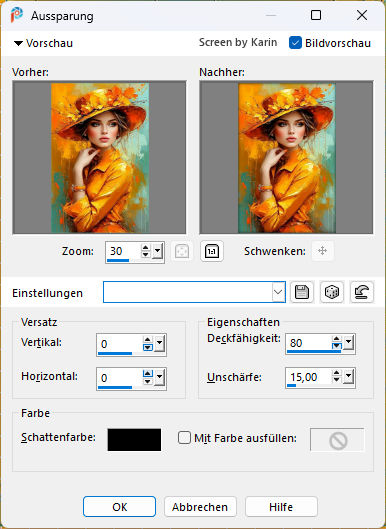
Task: Reset settings to default with arrow icon
Action: 362,292
